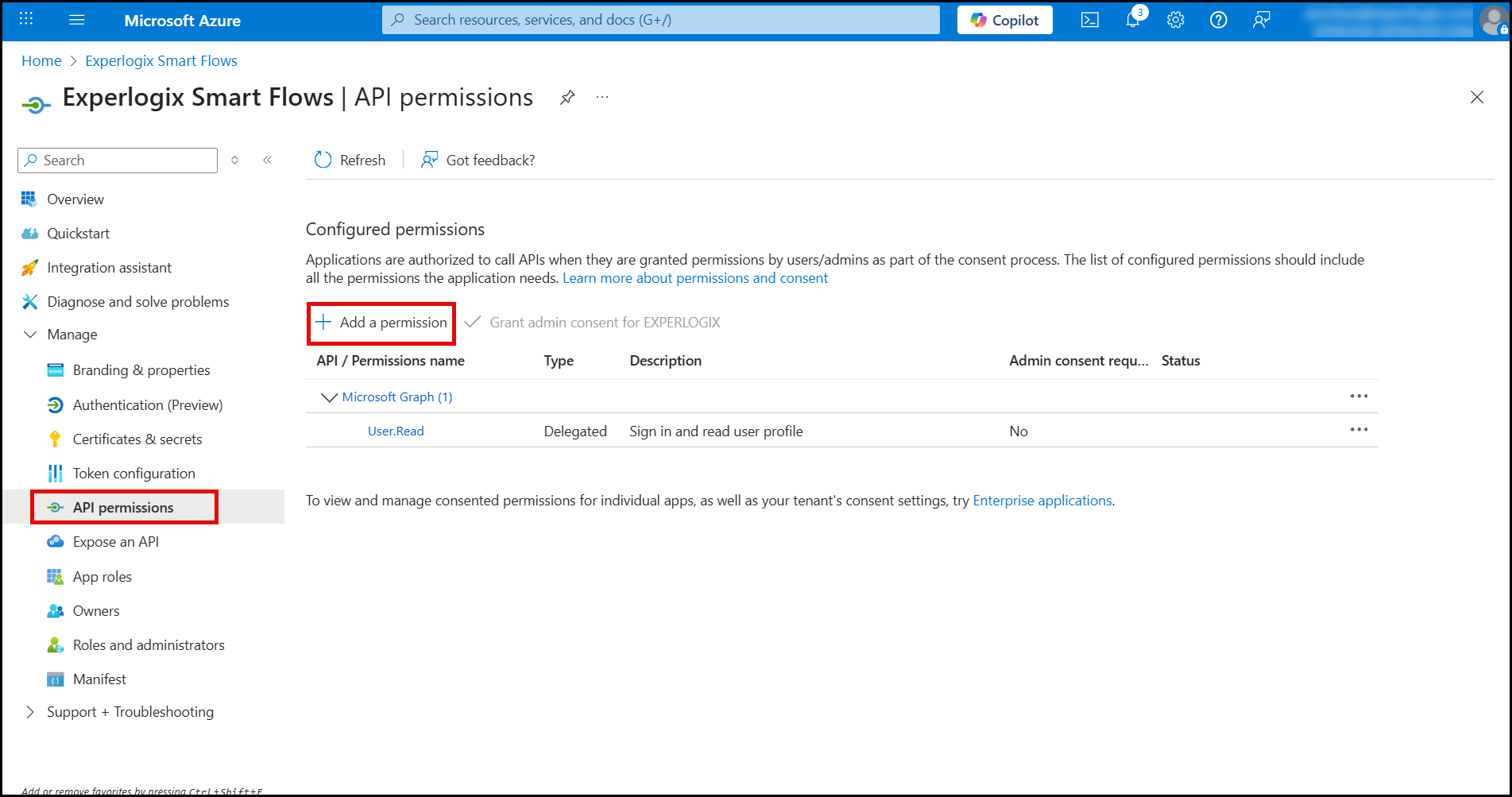Click the Copilot button
This screenshot has height=797, width=1512.
click(1005, 20)
